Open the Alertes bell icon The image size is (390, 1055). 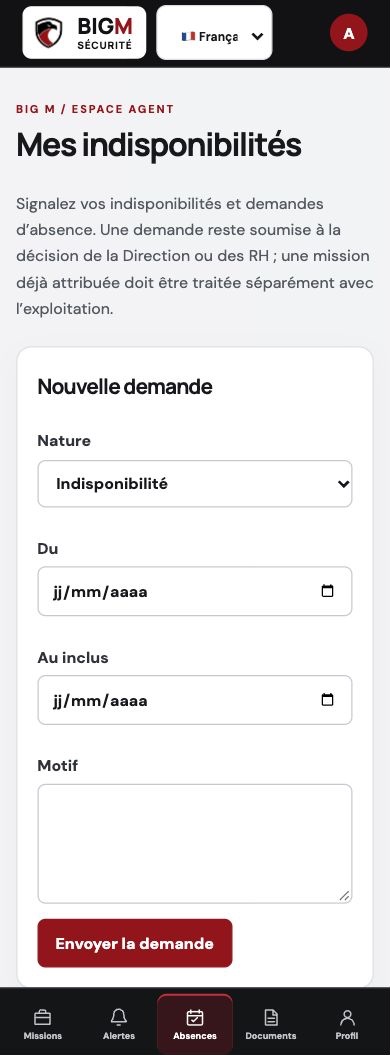click(119, 1017)
